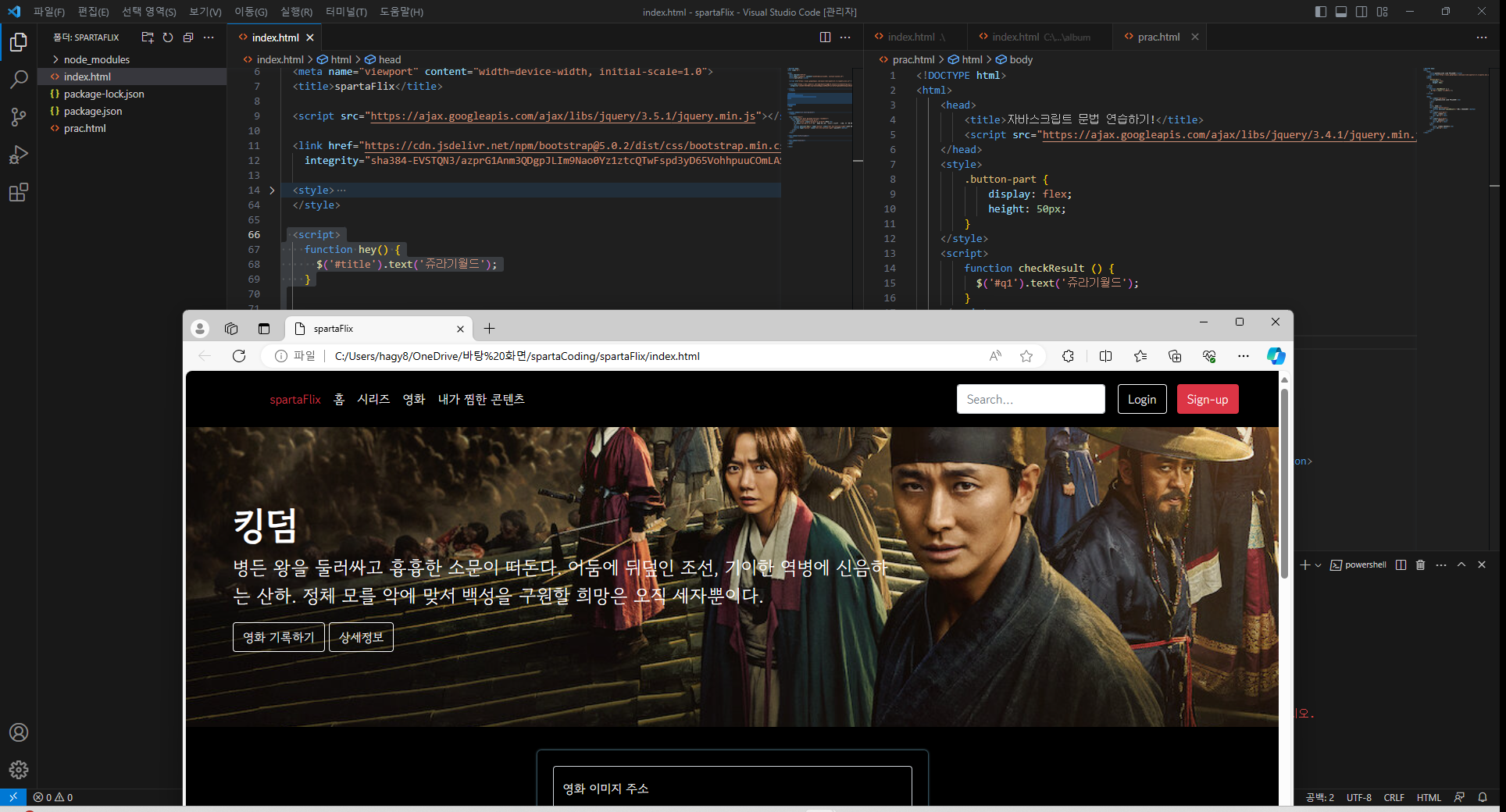The image size is (1506, 812).
Task: Kill the terminal with the trash icon
Action: 1421,564
